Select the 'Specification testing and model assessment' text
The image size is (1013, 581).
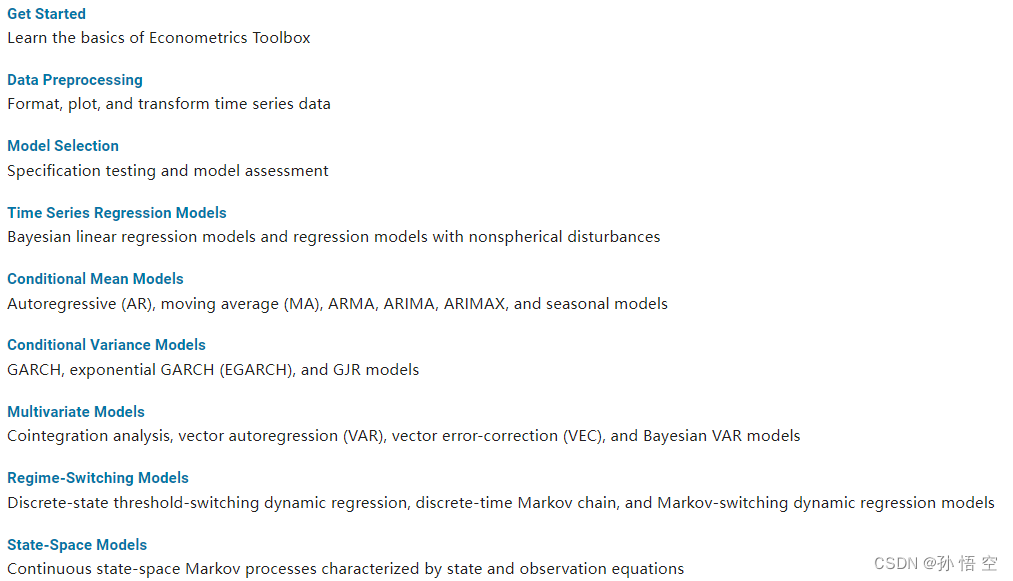168,171
